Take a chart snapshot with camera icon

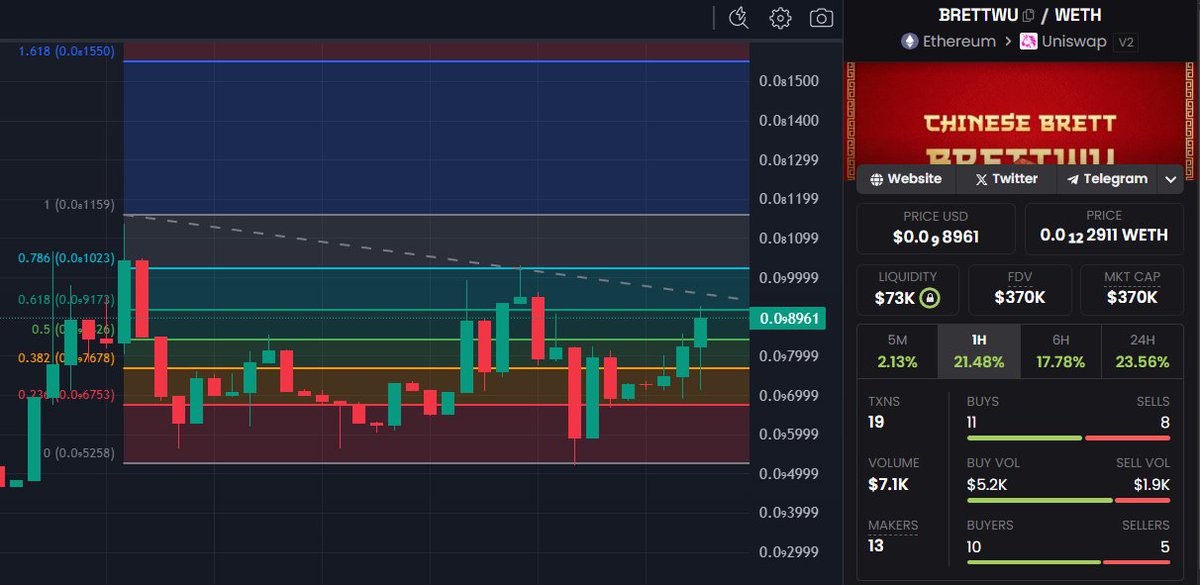[x=821, y=18]
